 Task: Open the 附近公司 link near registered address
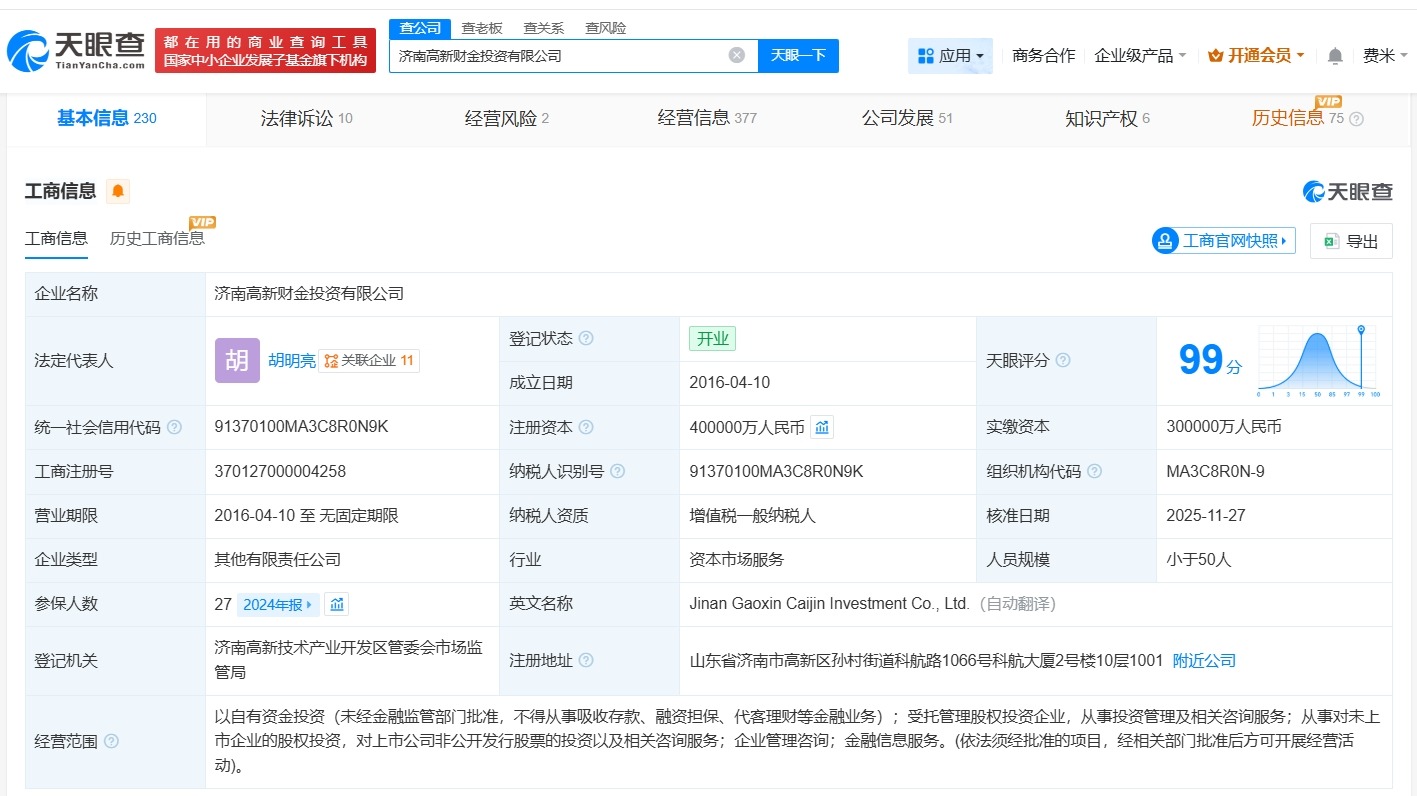coord(1202,660)
